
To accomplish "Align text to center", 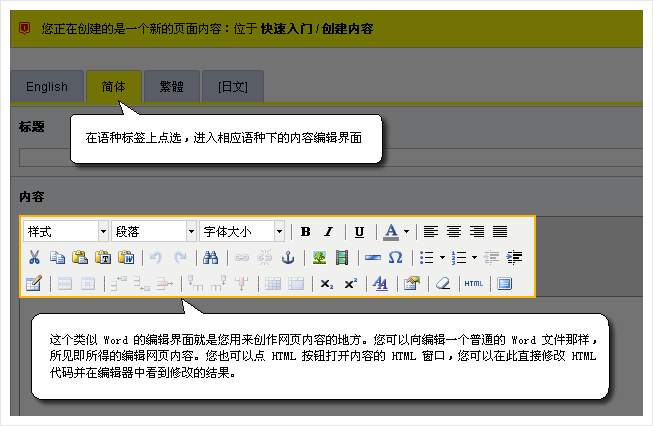I will [453, 231].
